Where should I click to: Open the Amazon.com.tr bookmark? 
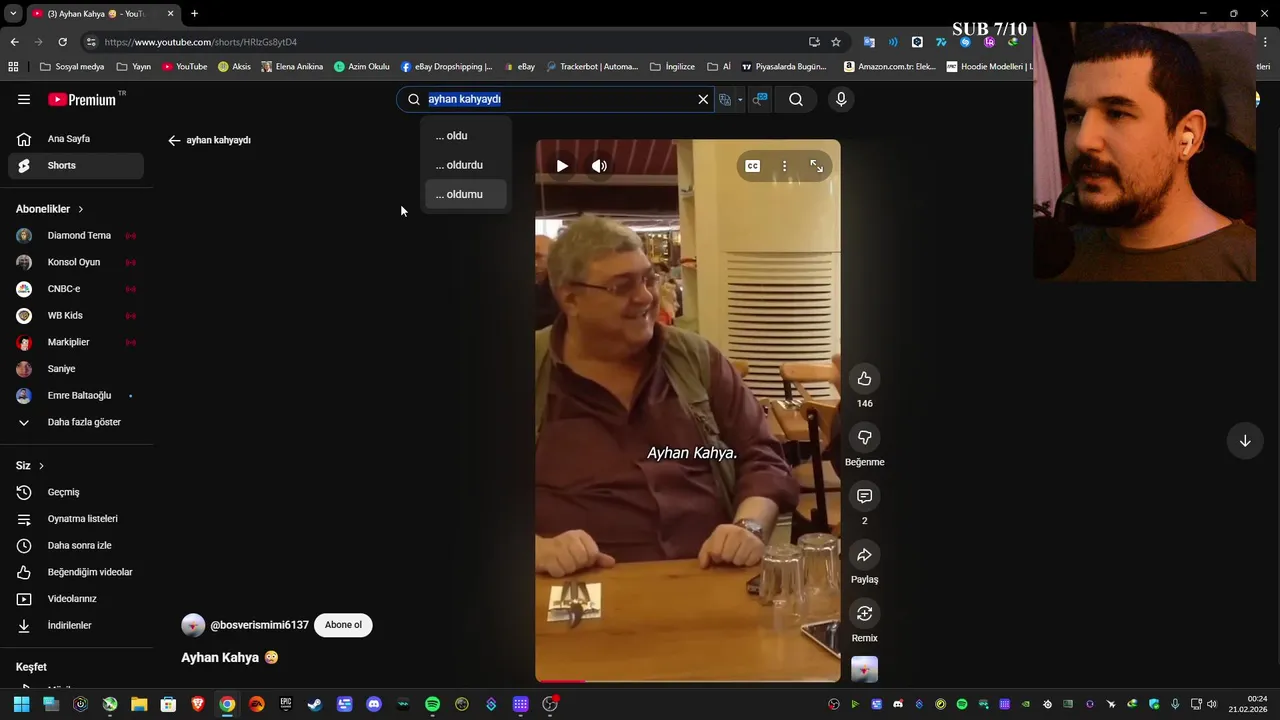(x=890, y=67)
